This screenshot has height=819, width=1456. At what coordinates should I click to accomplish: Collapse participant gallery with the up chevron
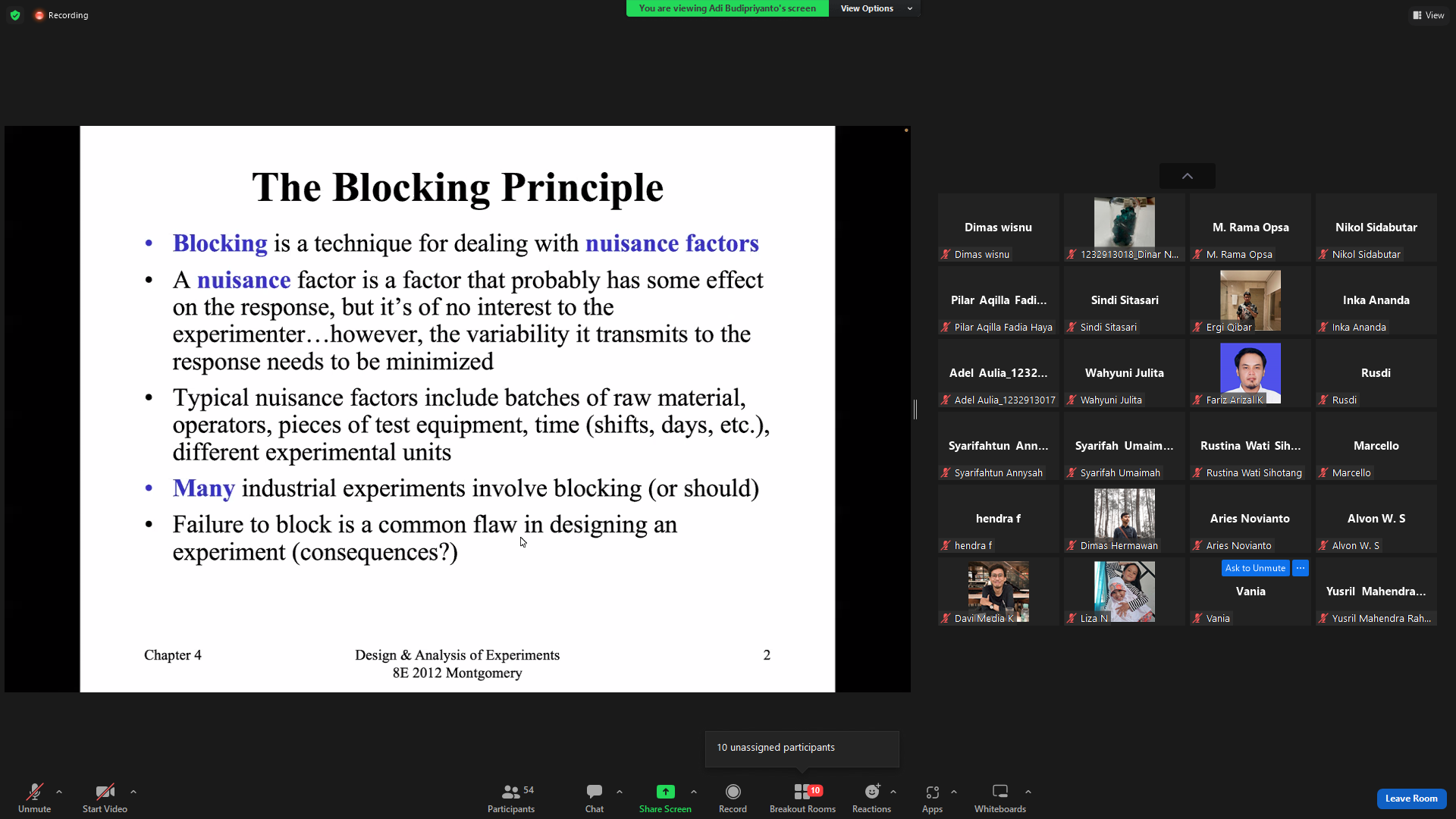click(x=1188, y=176)
